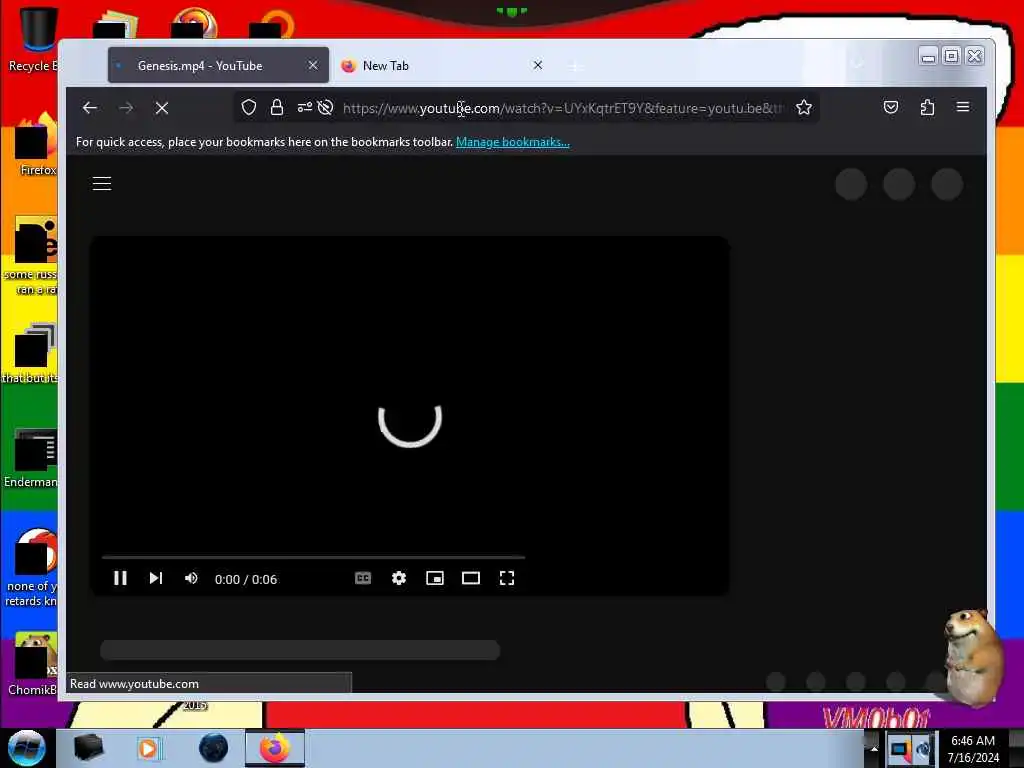
Task: Switch to theater mode
Action: (471, 578)
